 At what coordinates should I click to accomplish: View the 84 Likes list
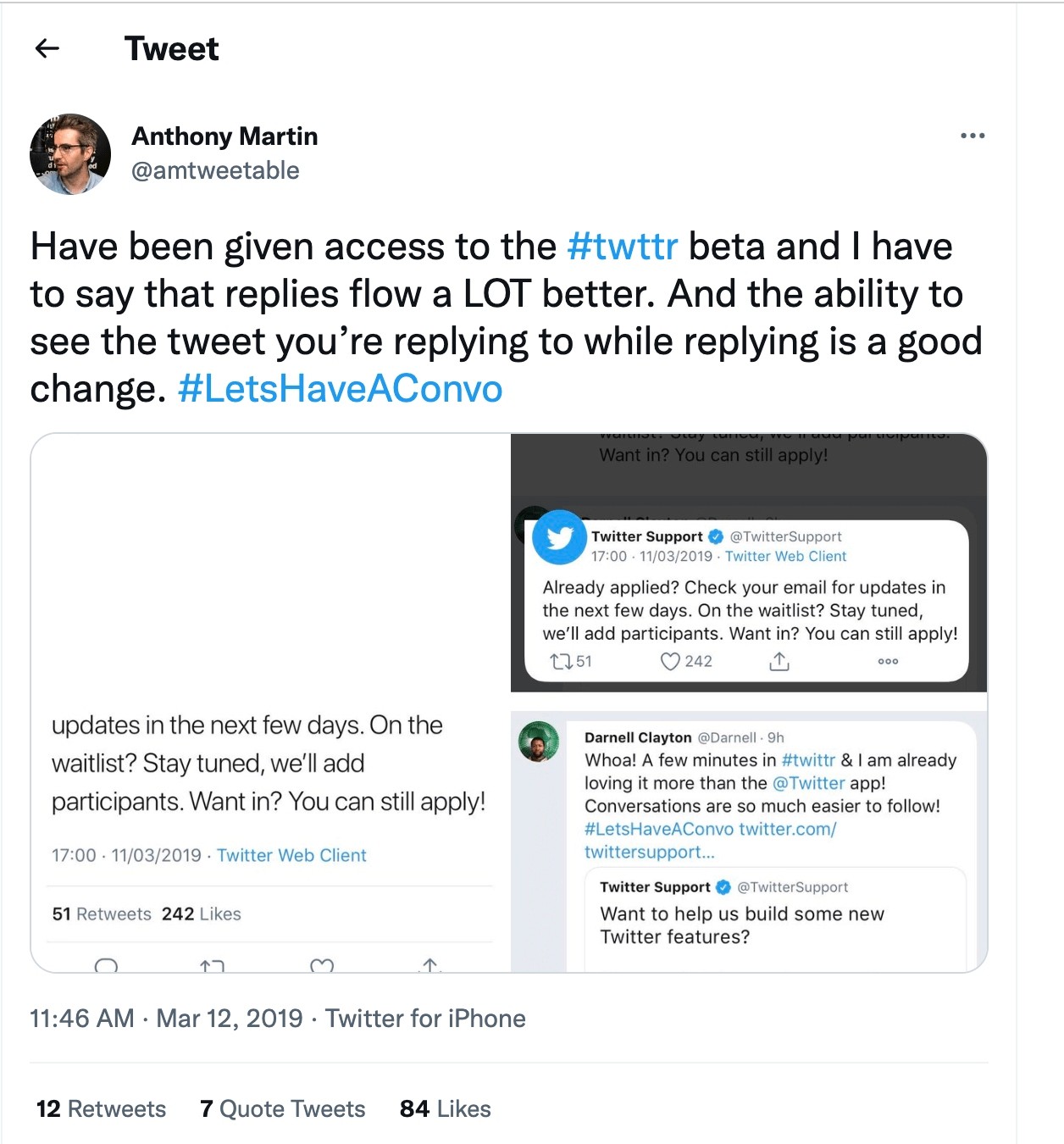click(x=445, y=1108)
